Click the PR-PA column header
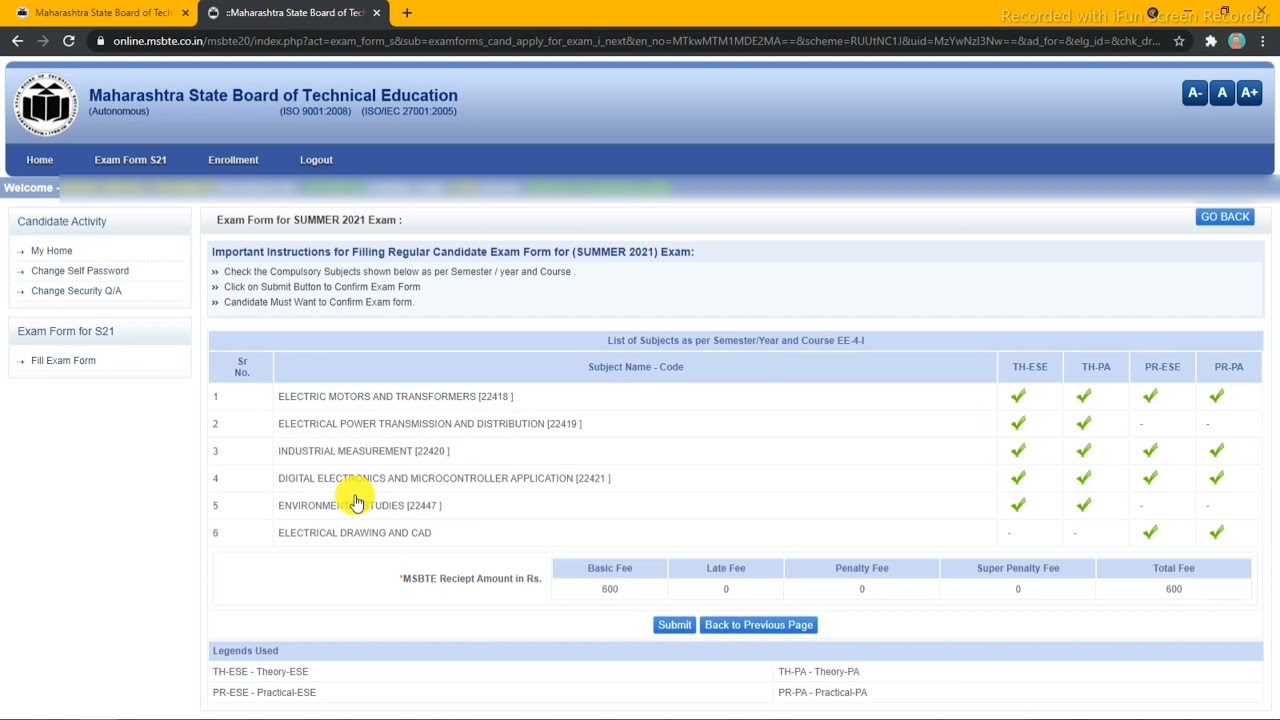This screenshot has height=720, width=1280. [1229, 367]
